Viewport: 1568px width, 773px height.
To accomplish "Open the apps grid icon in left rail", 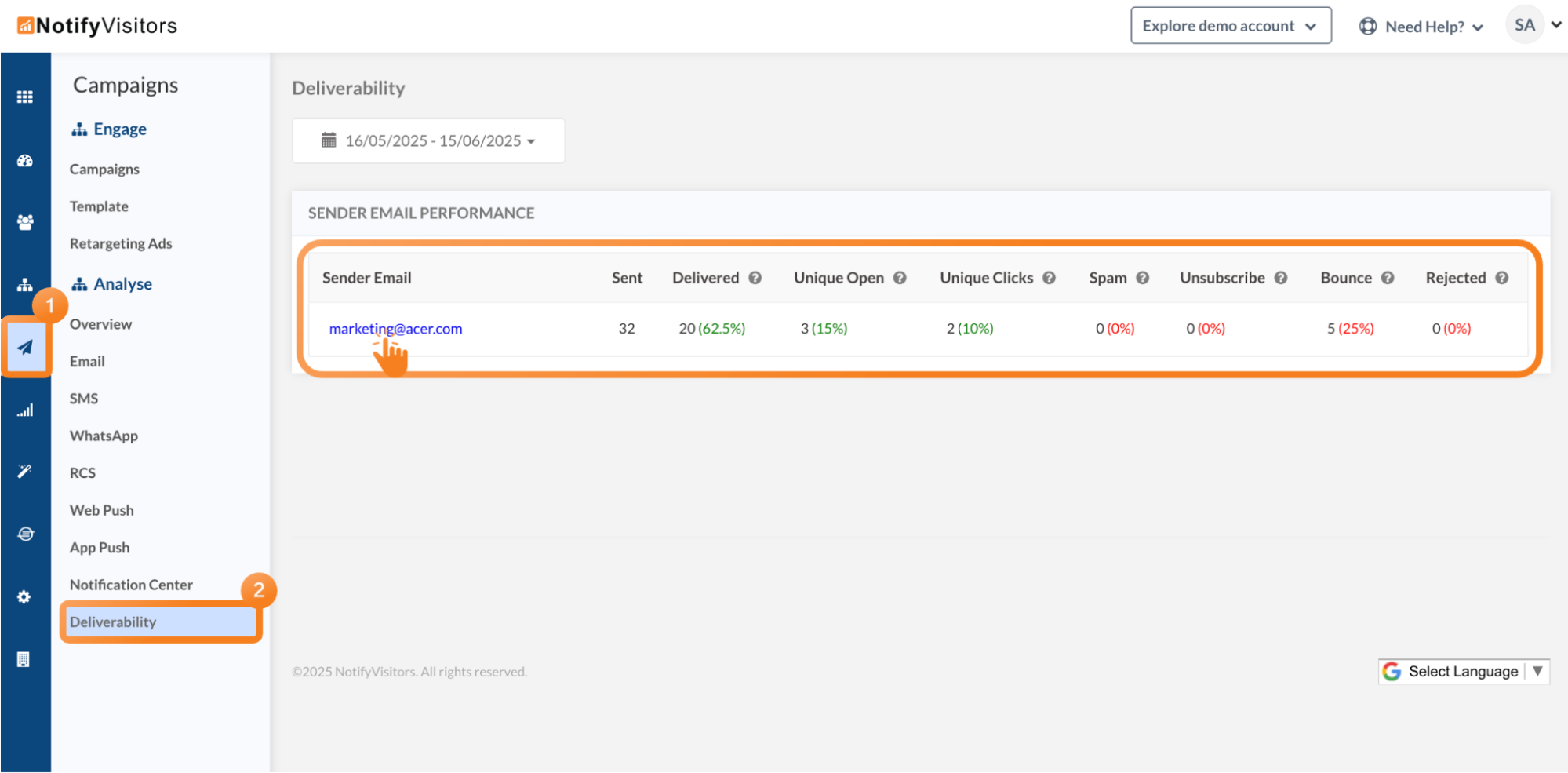I will pos(25,97).
